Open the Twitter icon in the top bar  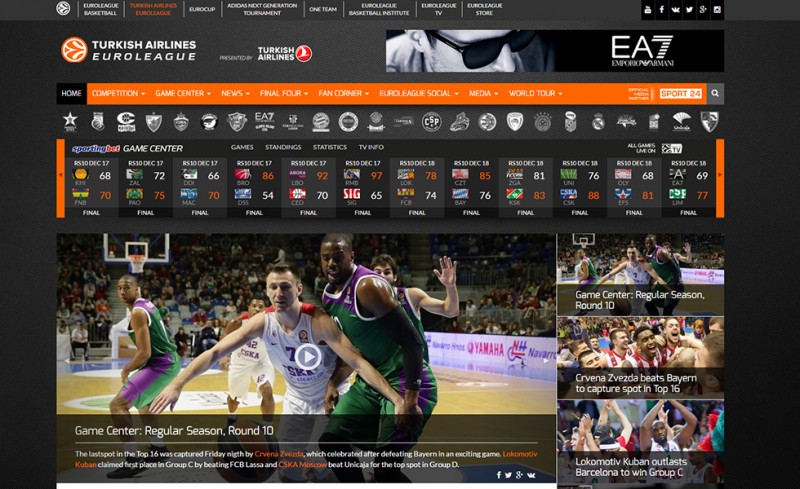(x=689, y=10)
